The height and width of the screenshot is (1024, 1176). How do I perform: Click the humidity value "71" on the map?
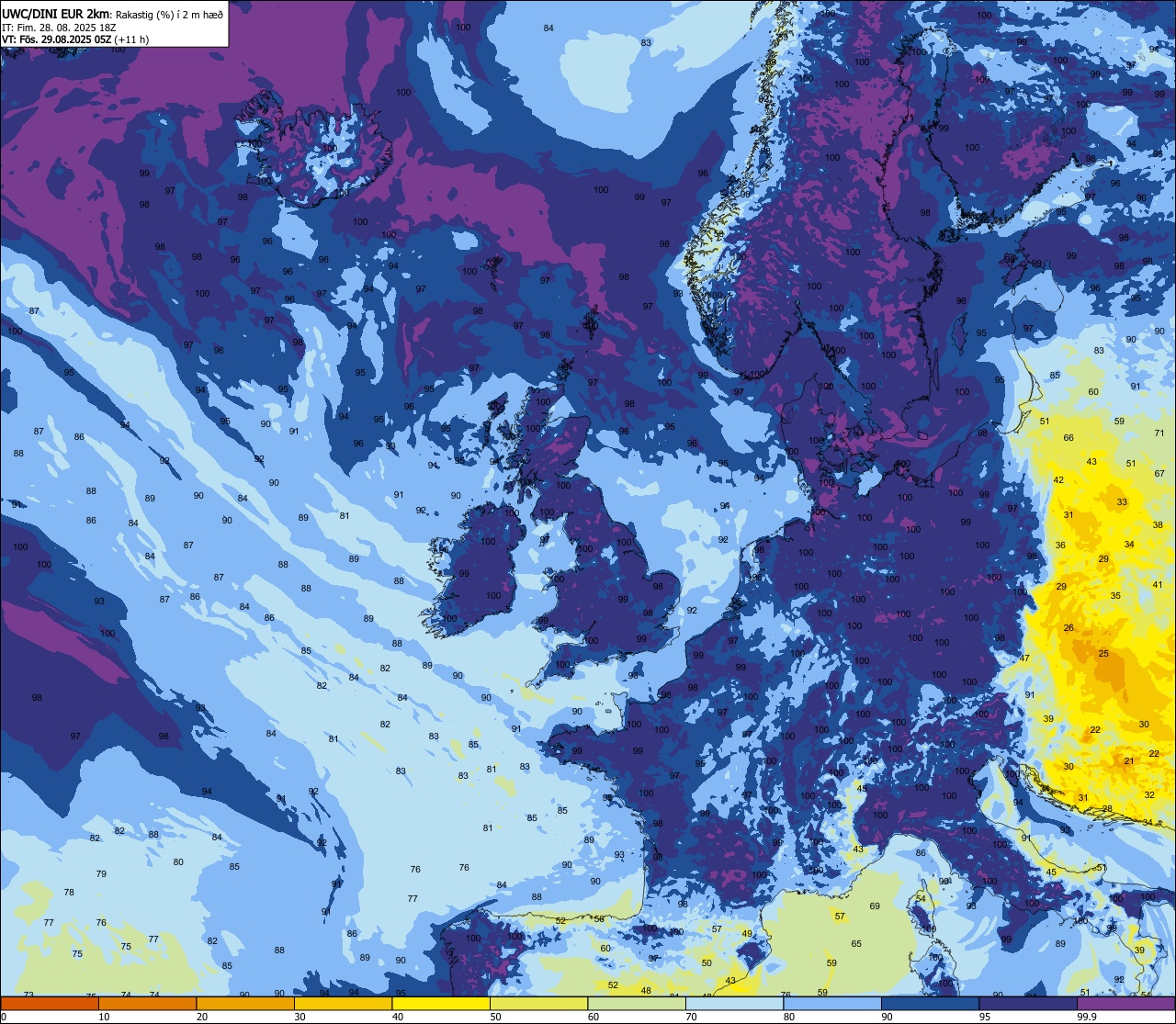[x=1159, y=433]
